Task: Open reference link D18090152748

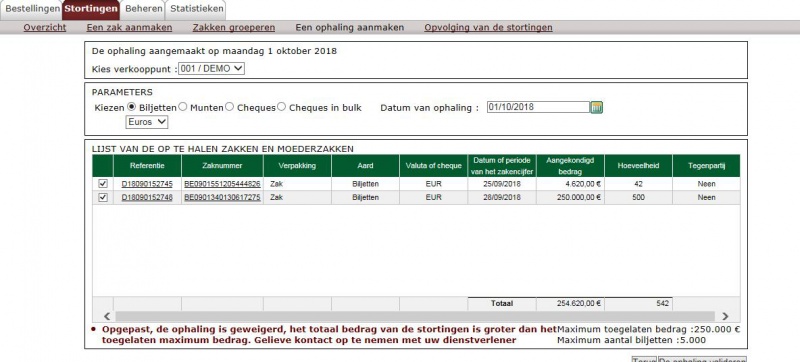Action: coord(147,197)
